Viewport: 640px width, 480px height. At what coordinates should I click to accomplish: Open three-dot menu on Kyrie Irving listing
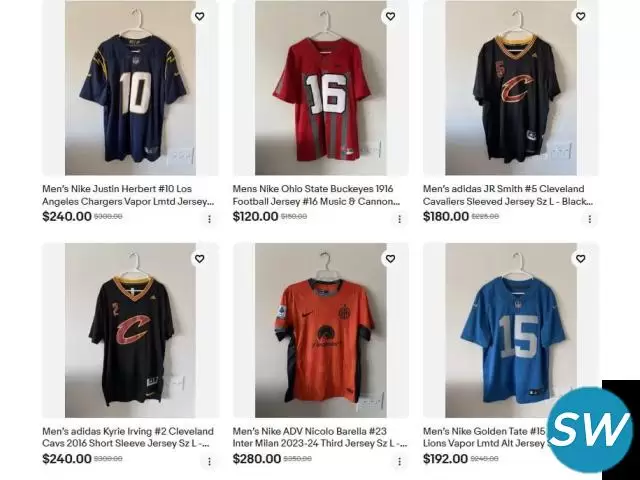209,462
